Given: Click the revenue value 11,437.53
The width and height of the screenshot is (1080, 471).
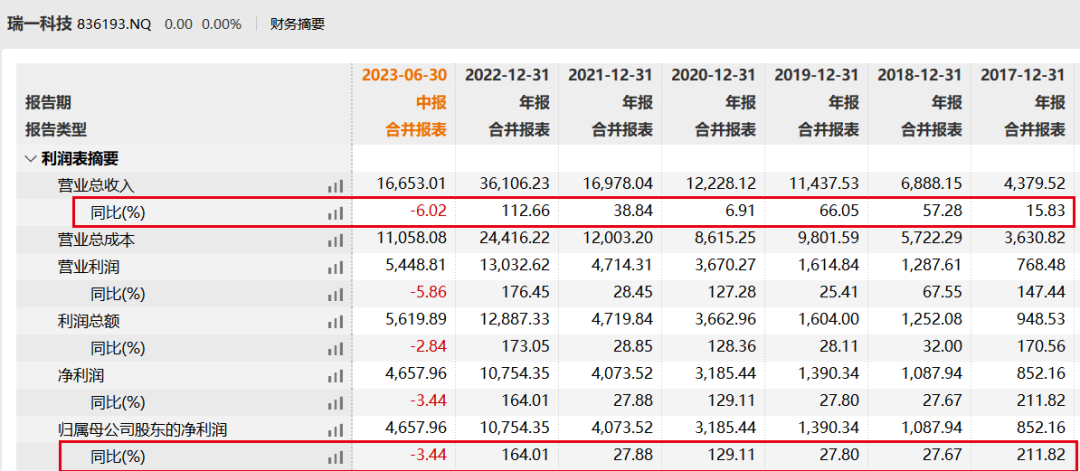Looking at the screenshot, I should 824,184.
